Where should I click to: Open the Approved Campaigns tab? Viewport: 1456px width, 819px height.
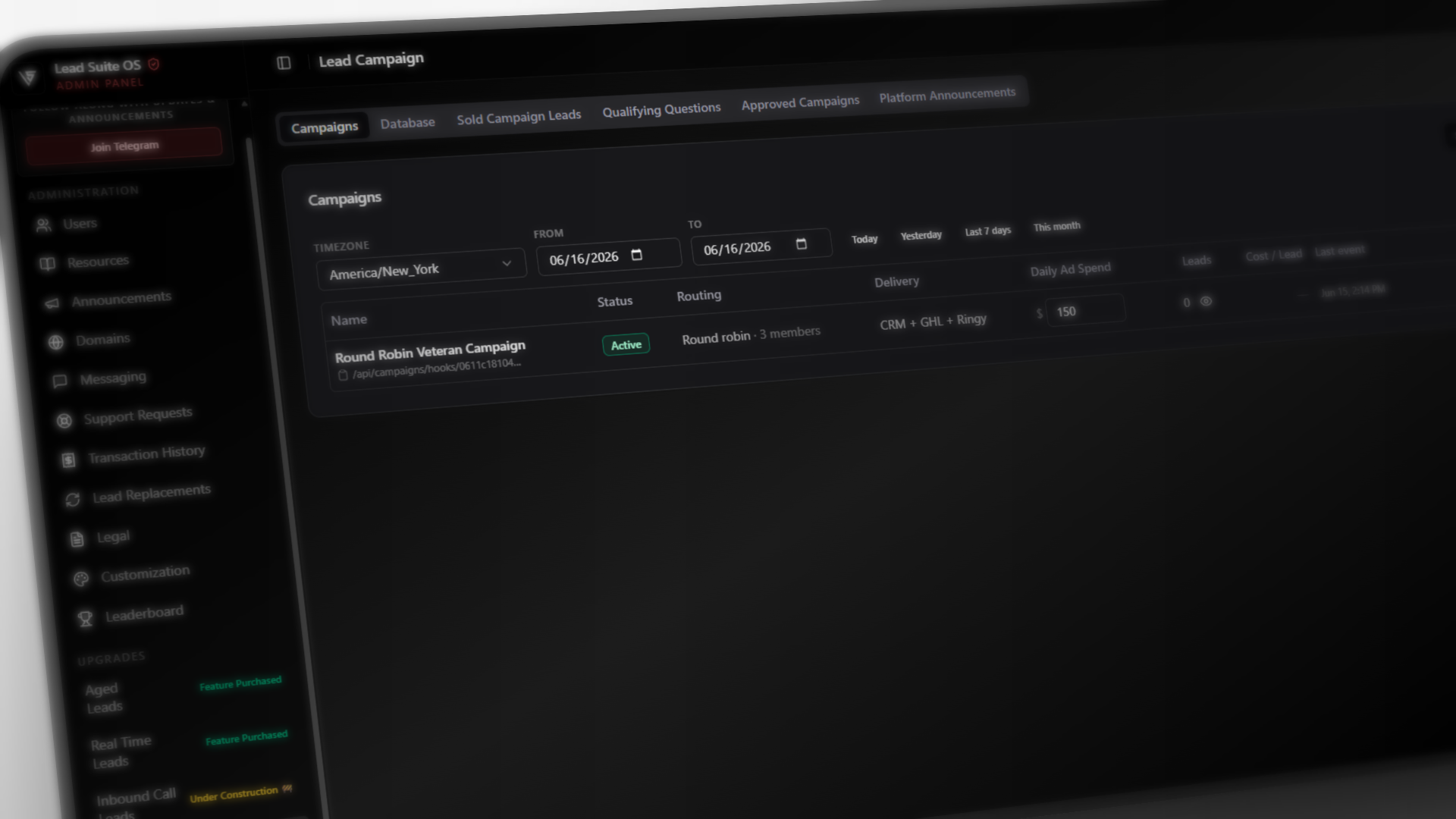(x=800, y=102)
